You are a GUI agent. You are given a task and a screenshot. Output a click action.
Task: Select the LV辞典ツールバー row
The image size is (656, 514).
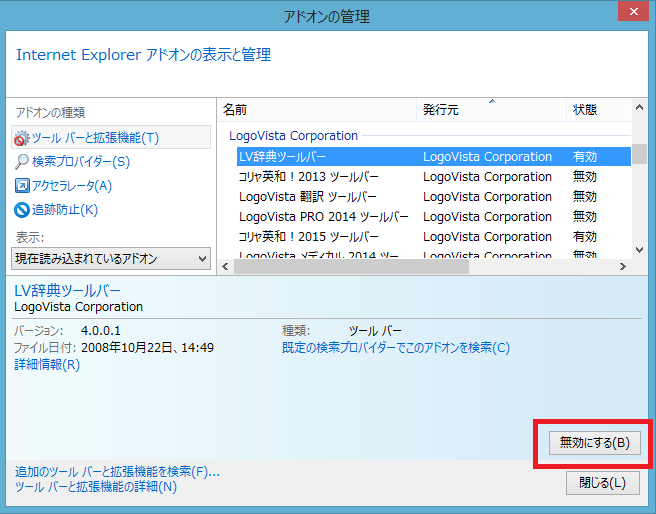434,157
